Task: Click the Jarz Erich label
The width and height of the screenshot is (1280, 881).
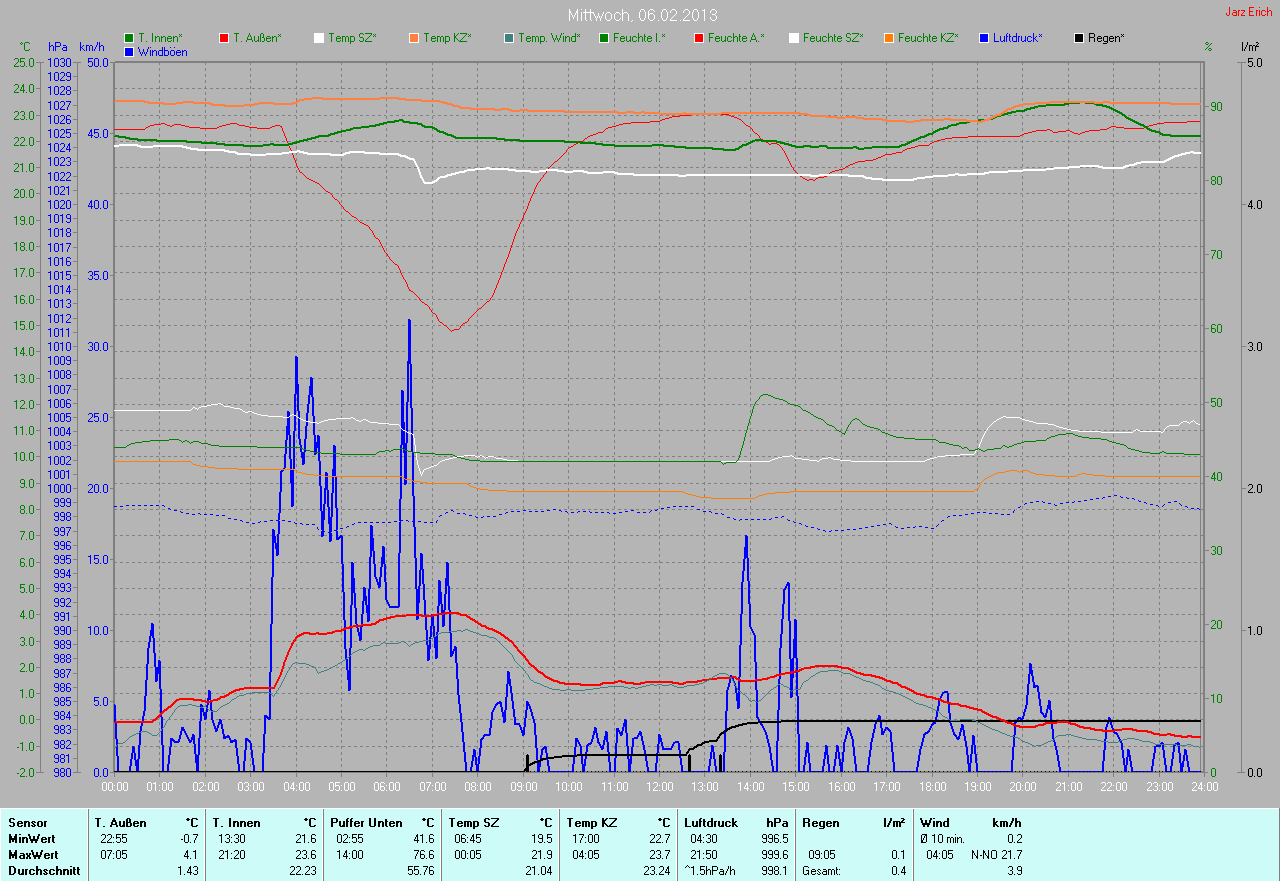Action: [1249, 12]
